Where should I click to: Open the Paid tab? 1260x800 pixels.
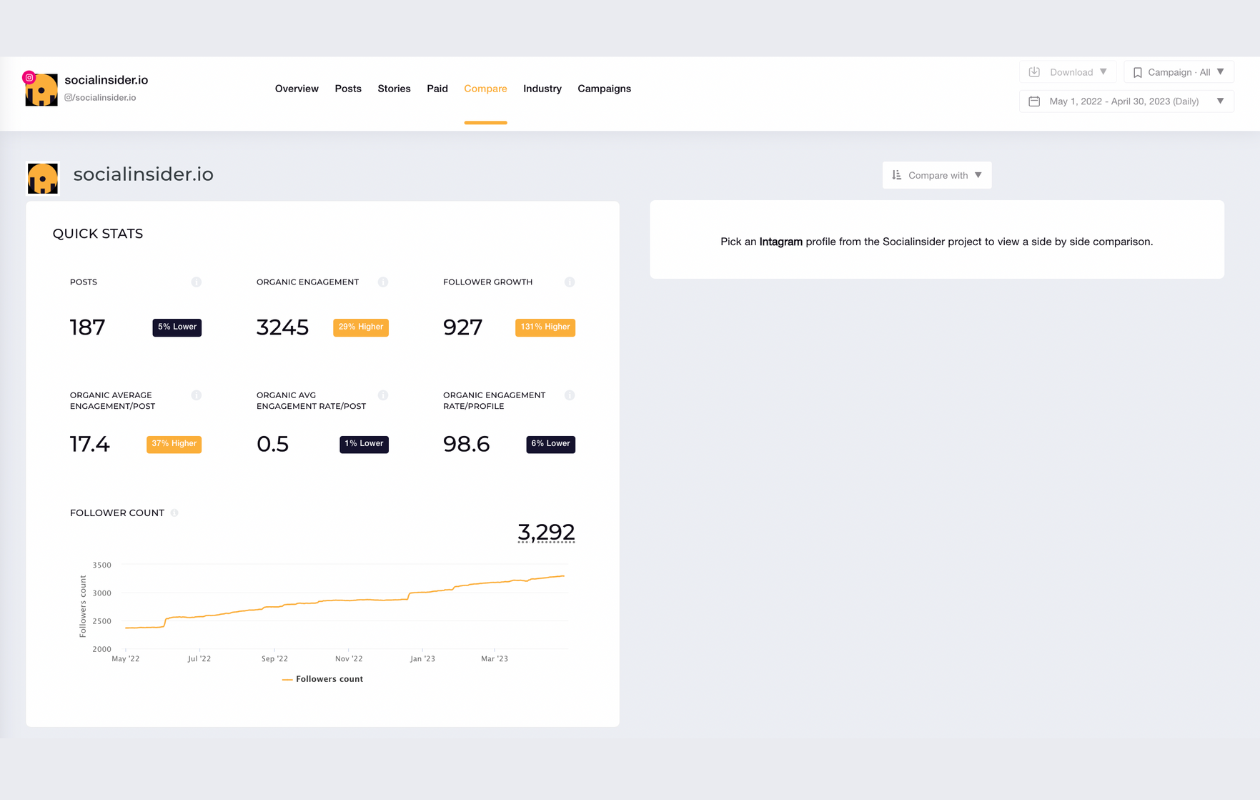tap(437, 89)
